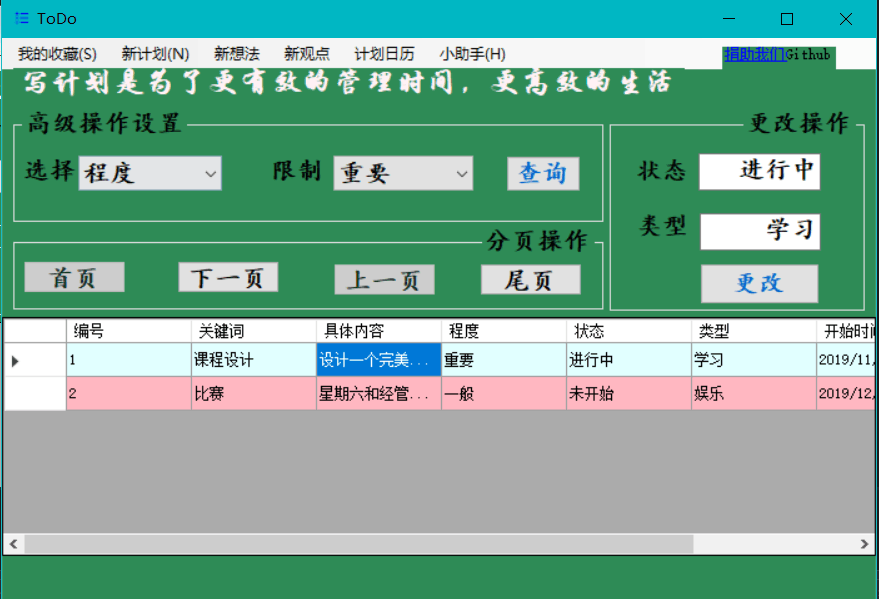Click the 类型 column header
The width and height of the screenshot is (879, 599).
click(x=754, y=331)
